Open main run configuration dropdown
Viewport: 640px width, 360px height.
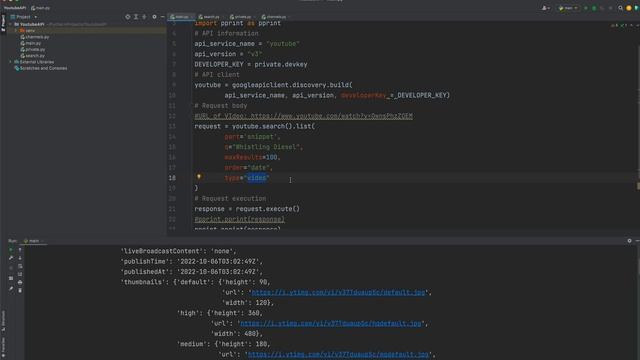point(568,8)
